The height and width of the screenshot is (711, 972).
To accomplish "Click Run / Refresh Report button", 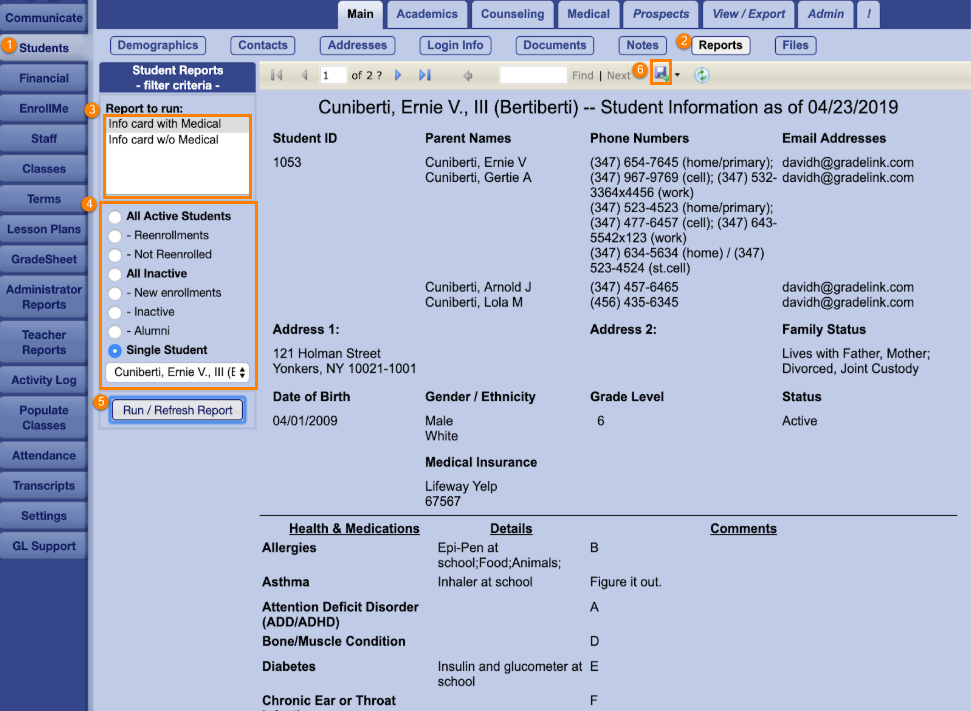I will (177, 410).
